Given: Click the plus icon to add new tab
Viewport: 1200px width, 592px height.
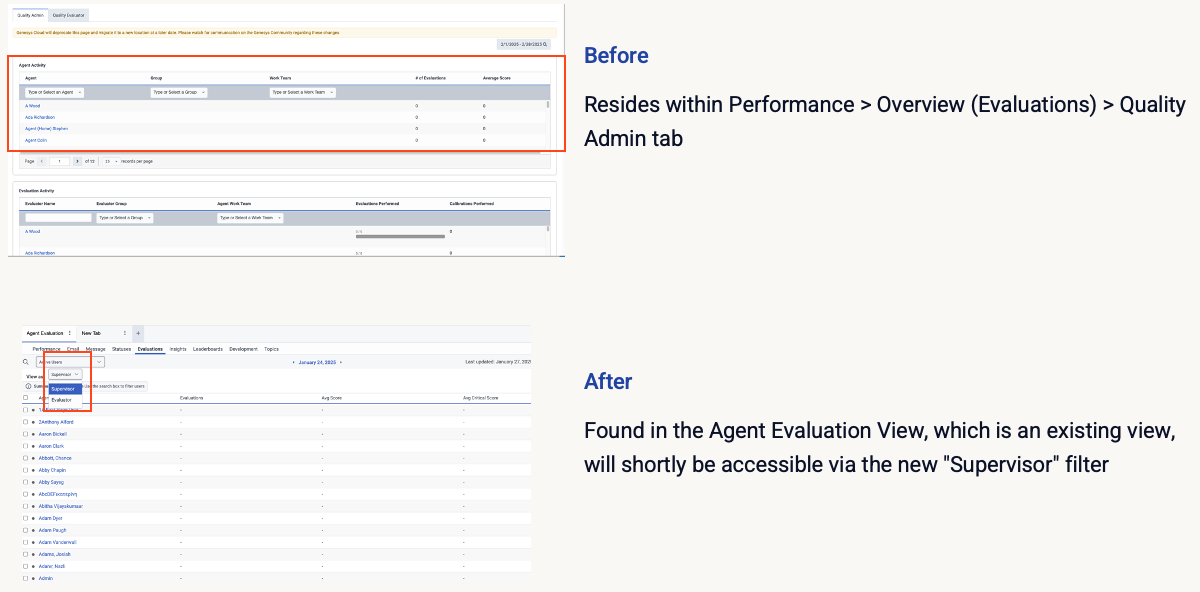Looking at the screenshot, I should coord(138,333).
